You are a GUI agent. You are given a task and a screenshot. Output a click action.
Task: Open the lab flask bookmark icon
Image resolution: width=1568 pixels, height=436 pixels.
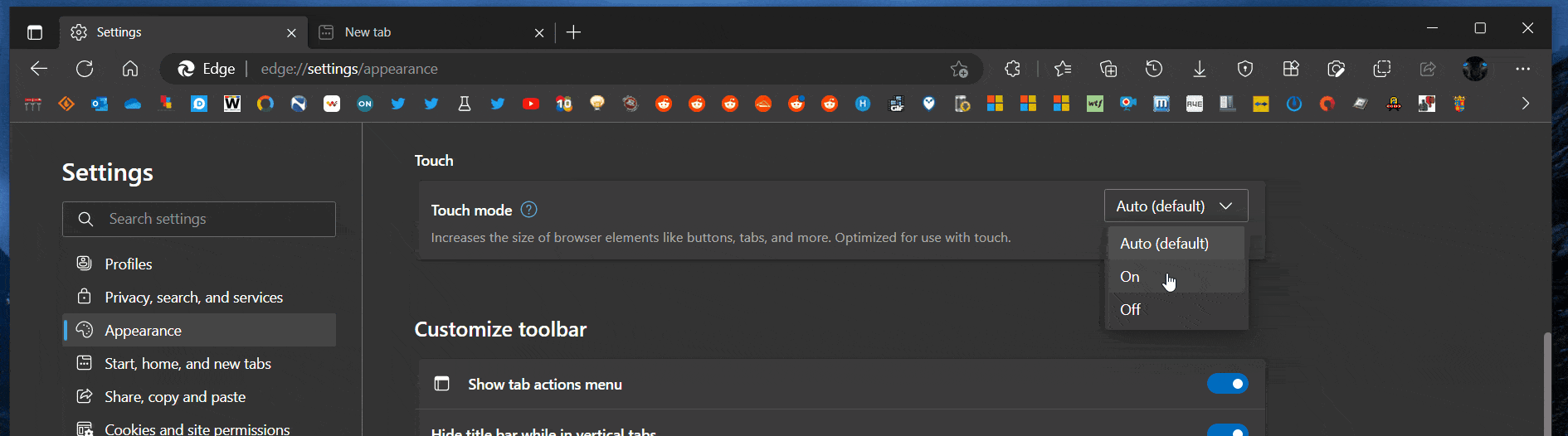point(465,104)
